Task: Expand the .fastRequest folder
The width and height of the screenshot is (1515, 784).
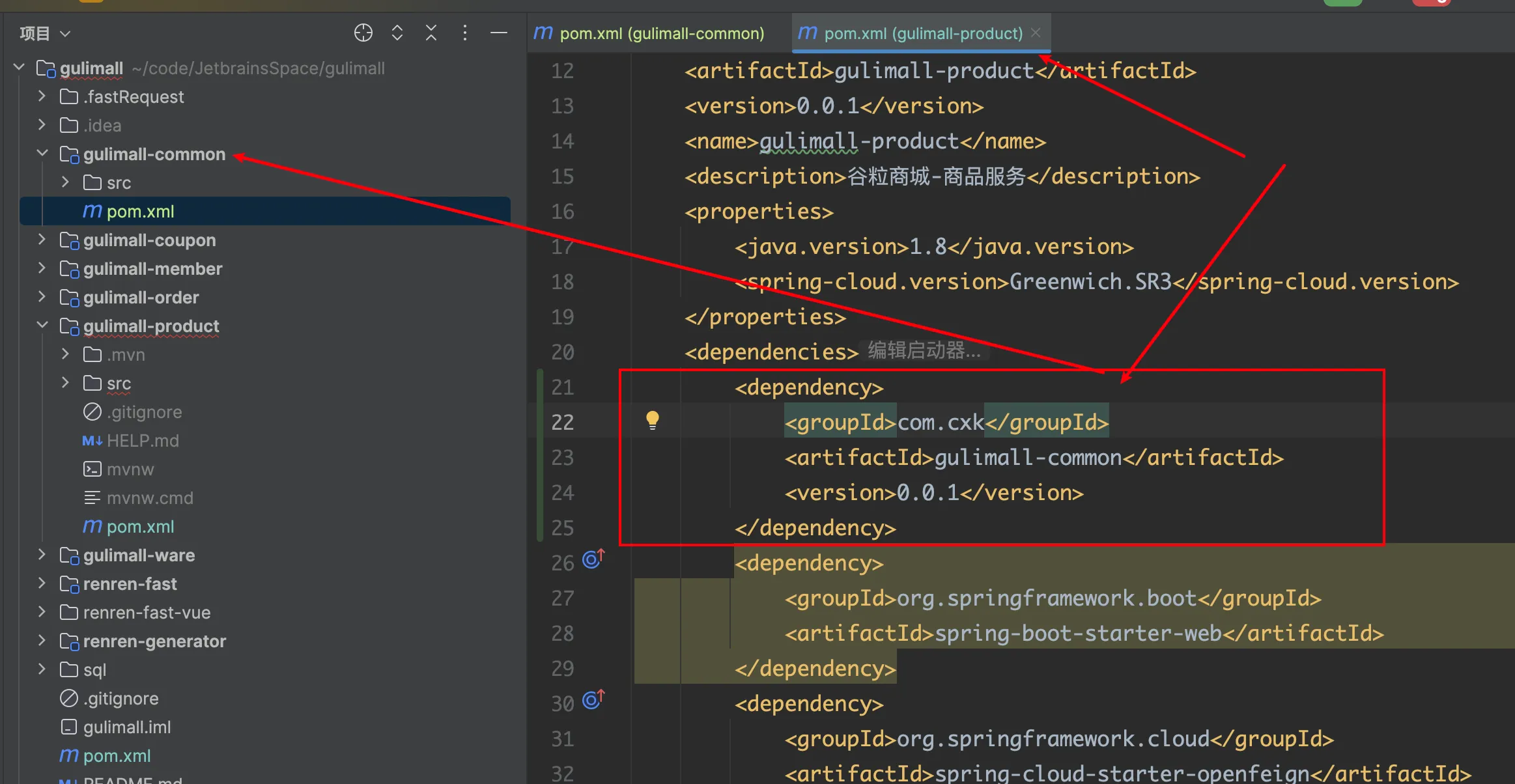Action: pyautogui.click(x=42, y=96)
